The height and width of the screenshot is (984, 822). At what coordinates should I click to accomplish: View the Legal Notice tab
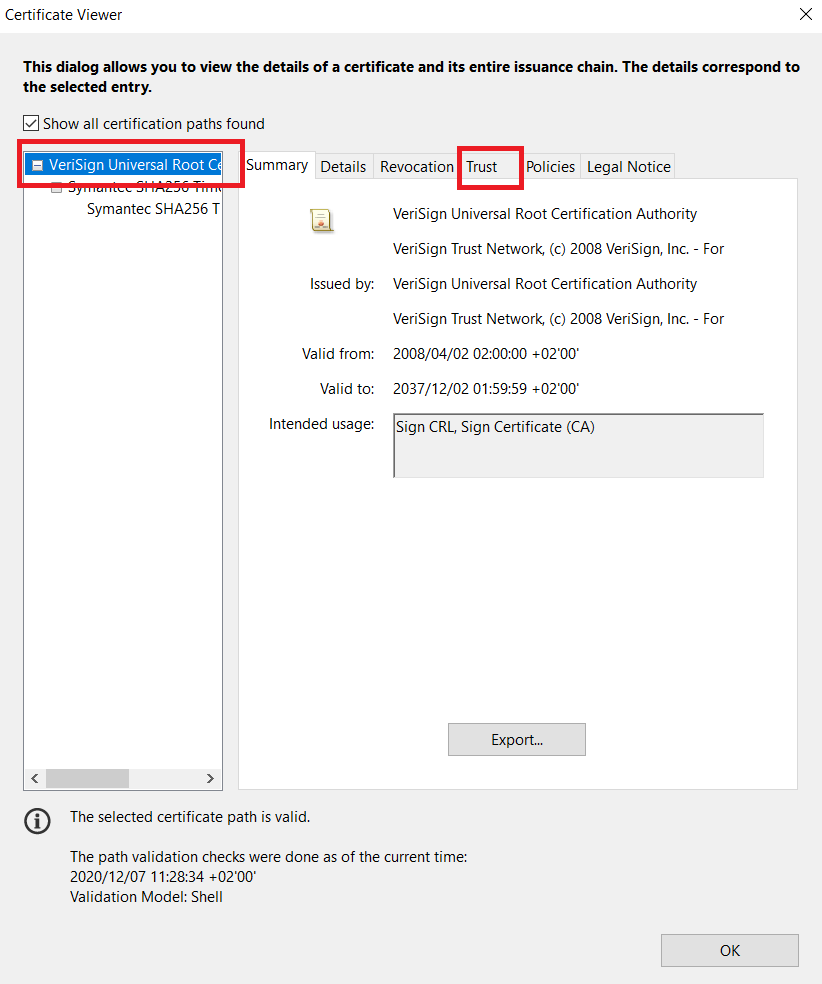coord(629,167)
